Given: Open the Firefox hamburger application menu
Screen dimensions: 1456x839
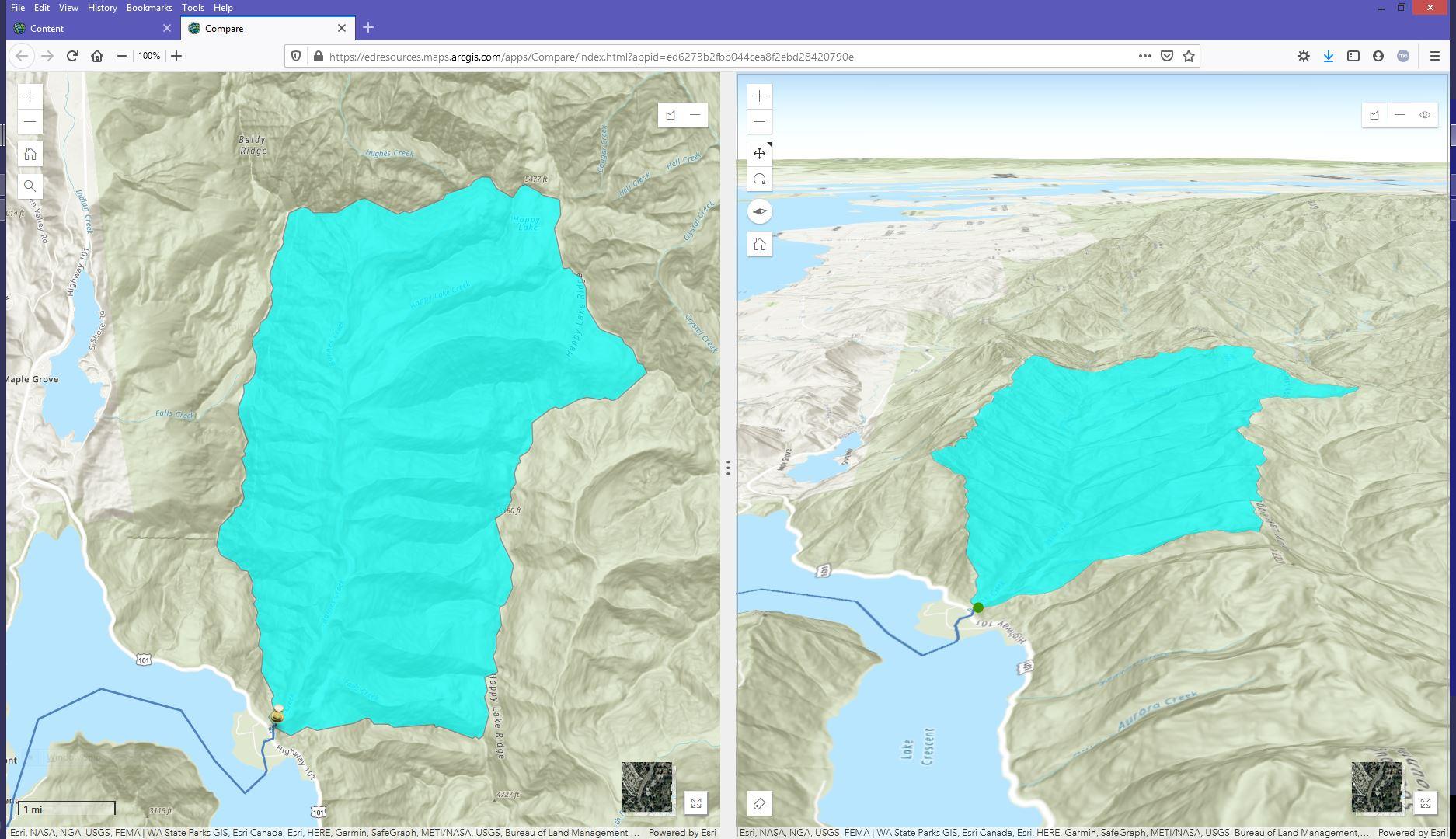Looking at the screenshot, I should (1434, 56).
